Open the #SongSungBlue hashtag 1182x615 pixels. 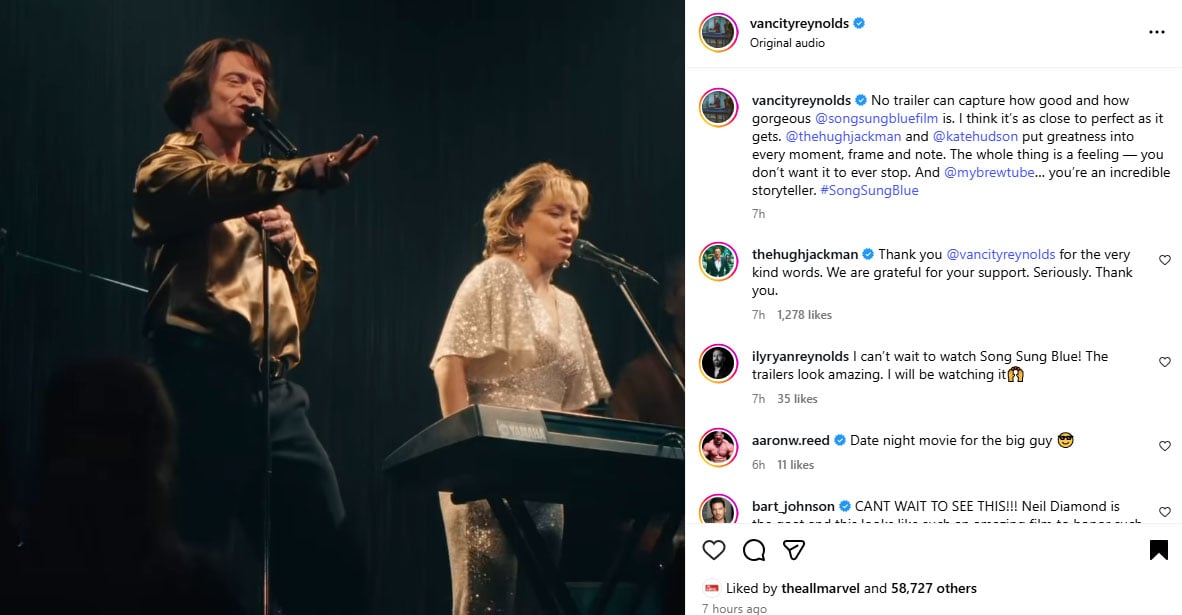coord(868,190)
